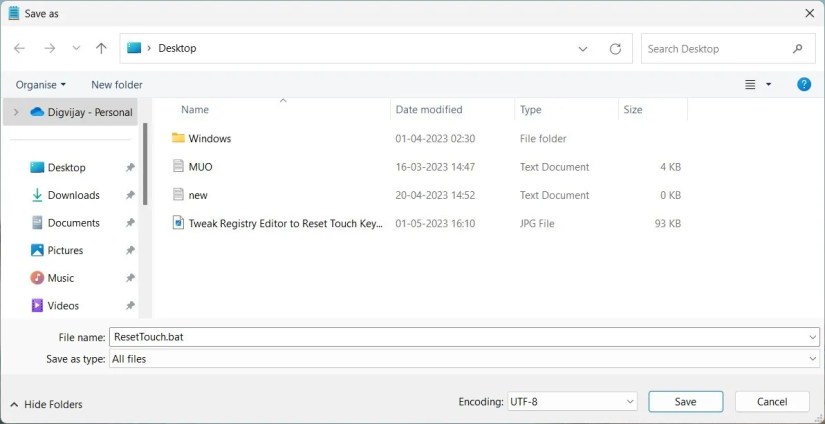Expand address bar history dropdown
This screenshot has height=424, width=825.
click(x=583, y=49)
